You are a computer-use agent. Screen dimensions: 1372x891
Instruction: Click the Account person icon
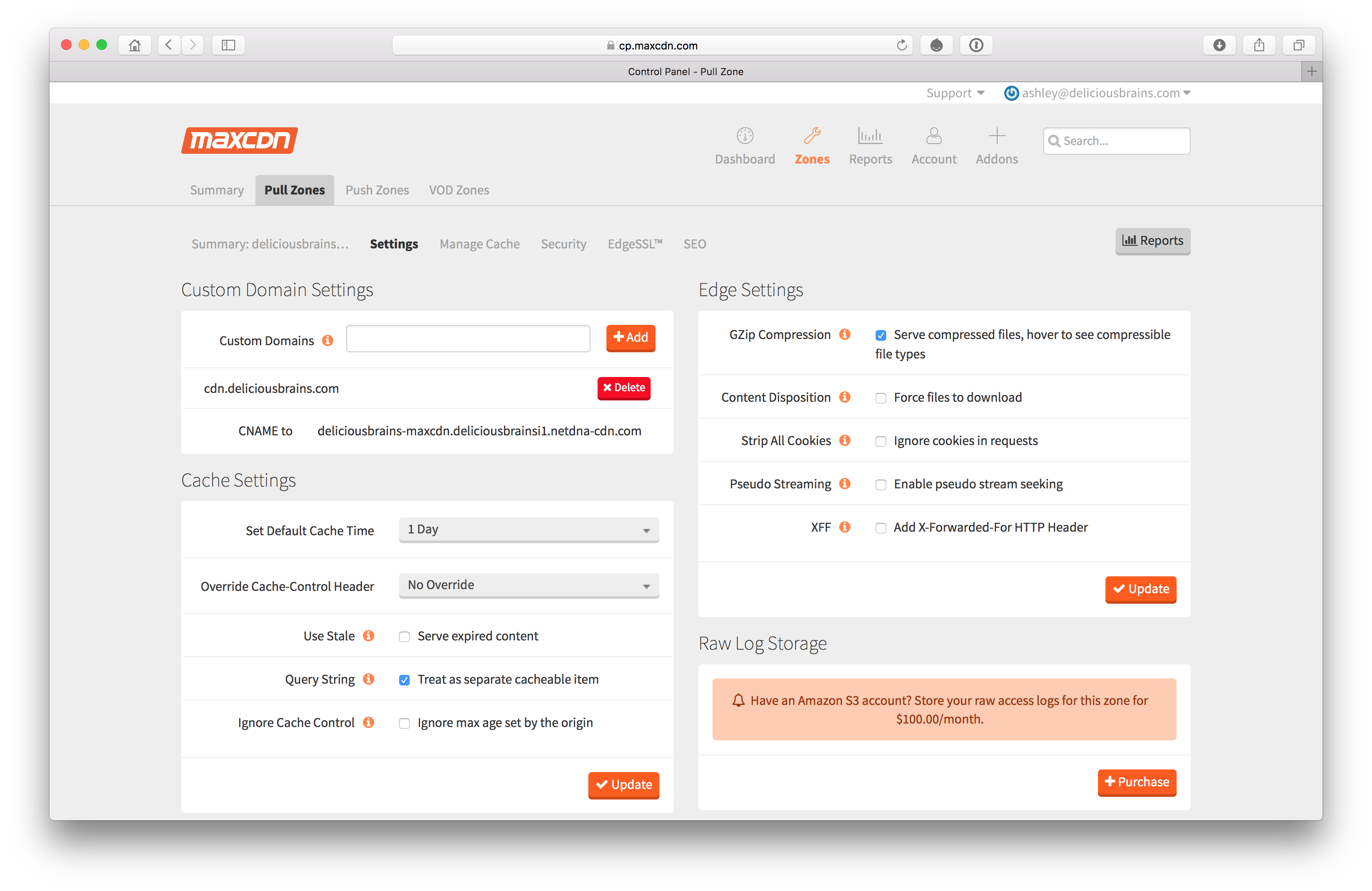(934, 136)
